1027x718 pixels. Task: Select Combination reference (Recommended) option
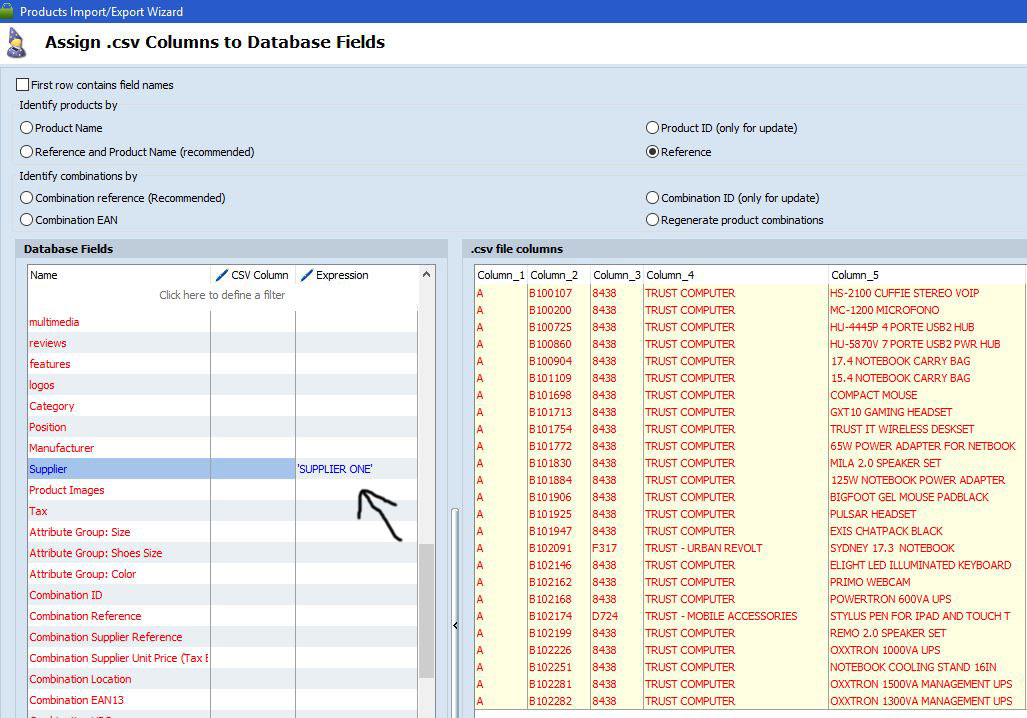point(27,198)
